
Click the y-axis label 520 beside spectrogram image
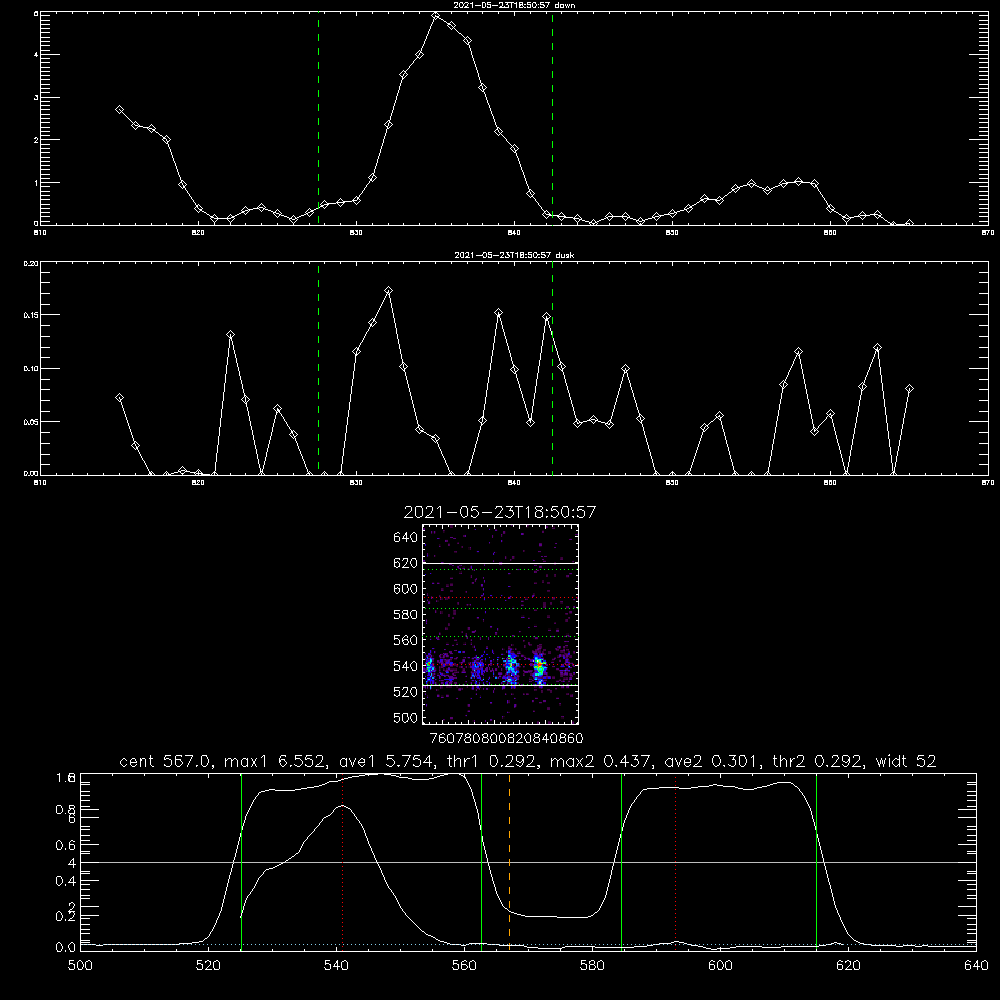tap(406, 692)
